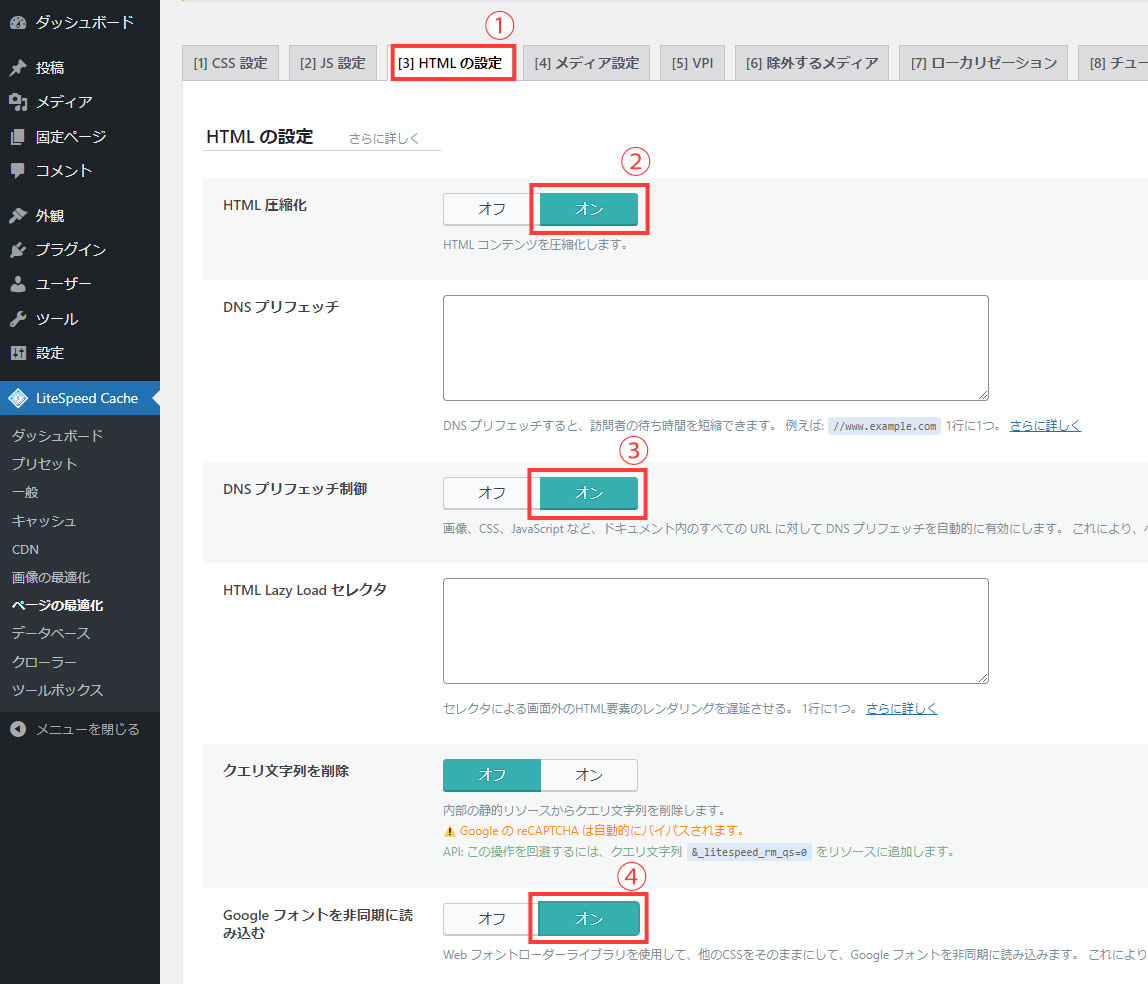The width and height of the screenshot is (1148, 984).
Task: Open the コメント menu item
Action: pos(80,171)
